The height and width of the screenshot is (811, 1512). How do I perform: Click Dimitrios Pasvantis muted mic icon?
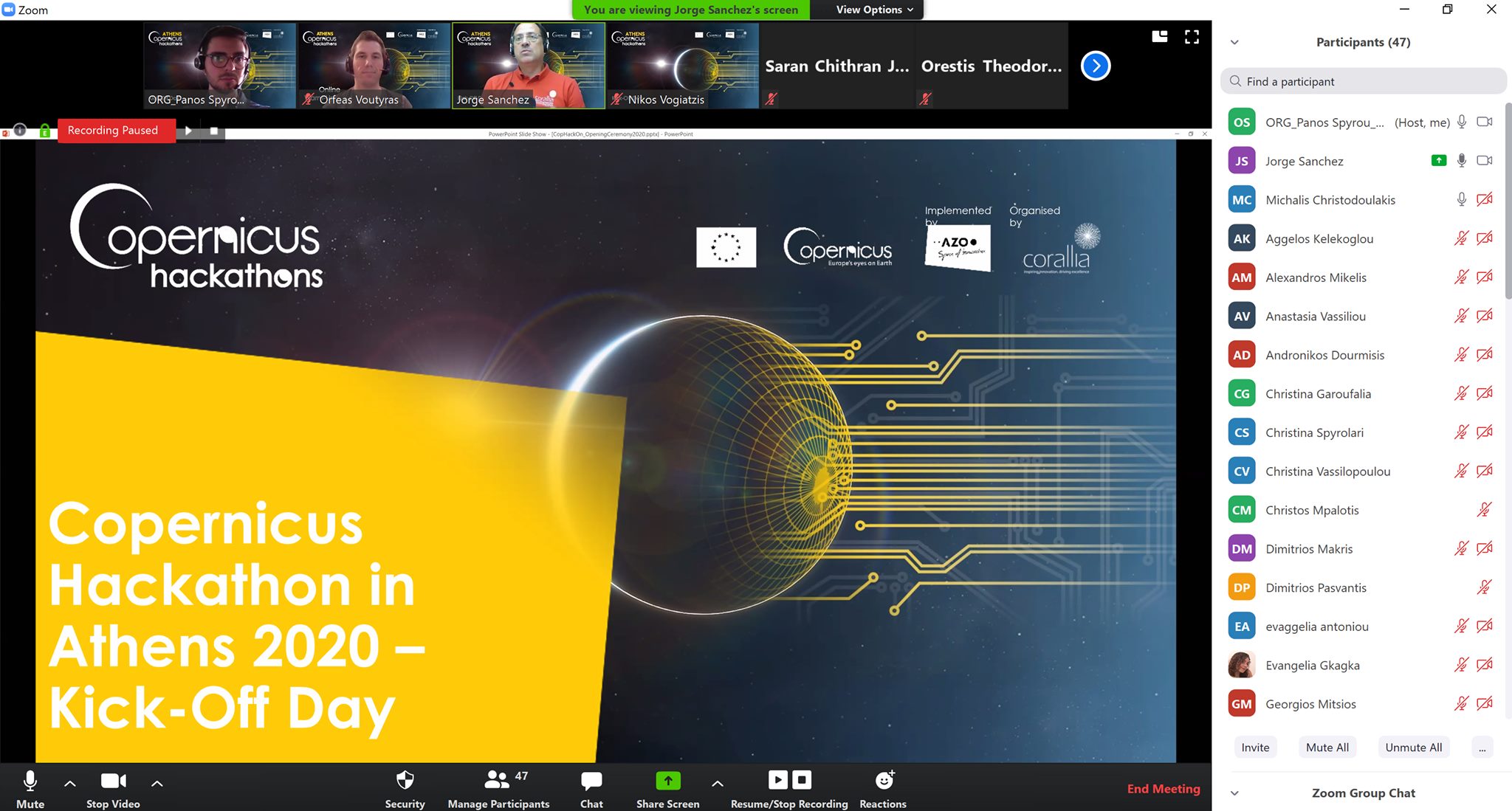click(1485, 587)
